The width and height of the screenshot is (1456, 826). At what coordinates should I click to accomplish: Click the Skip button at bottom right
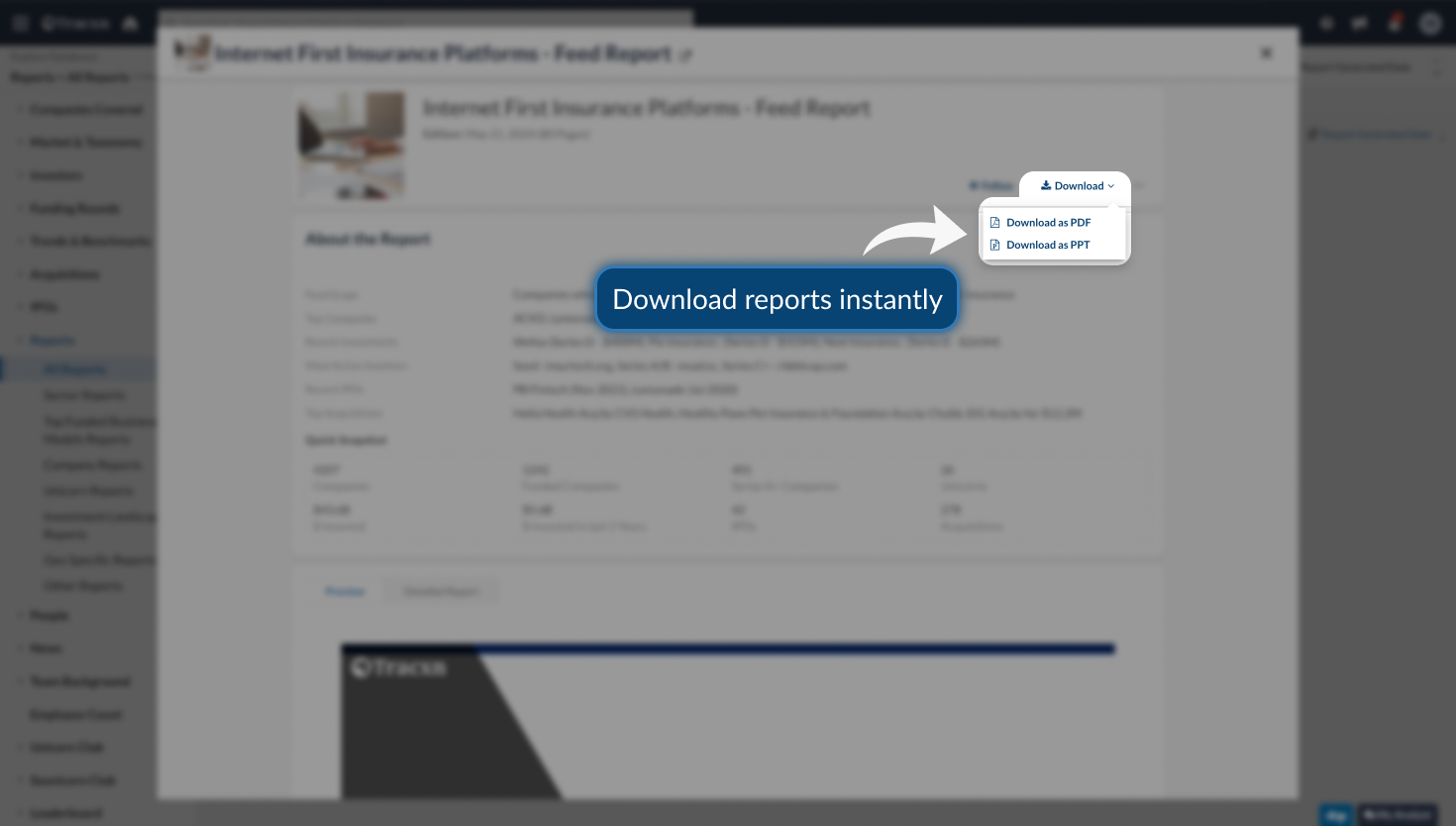coord(1335,814)
